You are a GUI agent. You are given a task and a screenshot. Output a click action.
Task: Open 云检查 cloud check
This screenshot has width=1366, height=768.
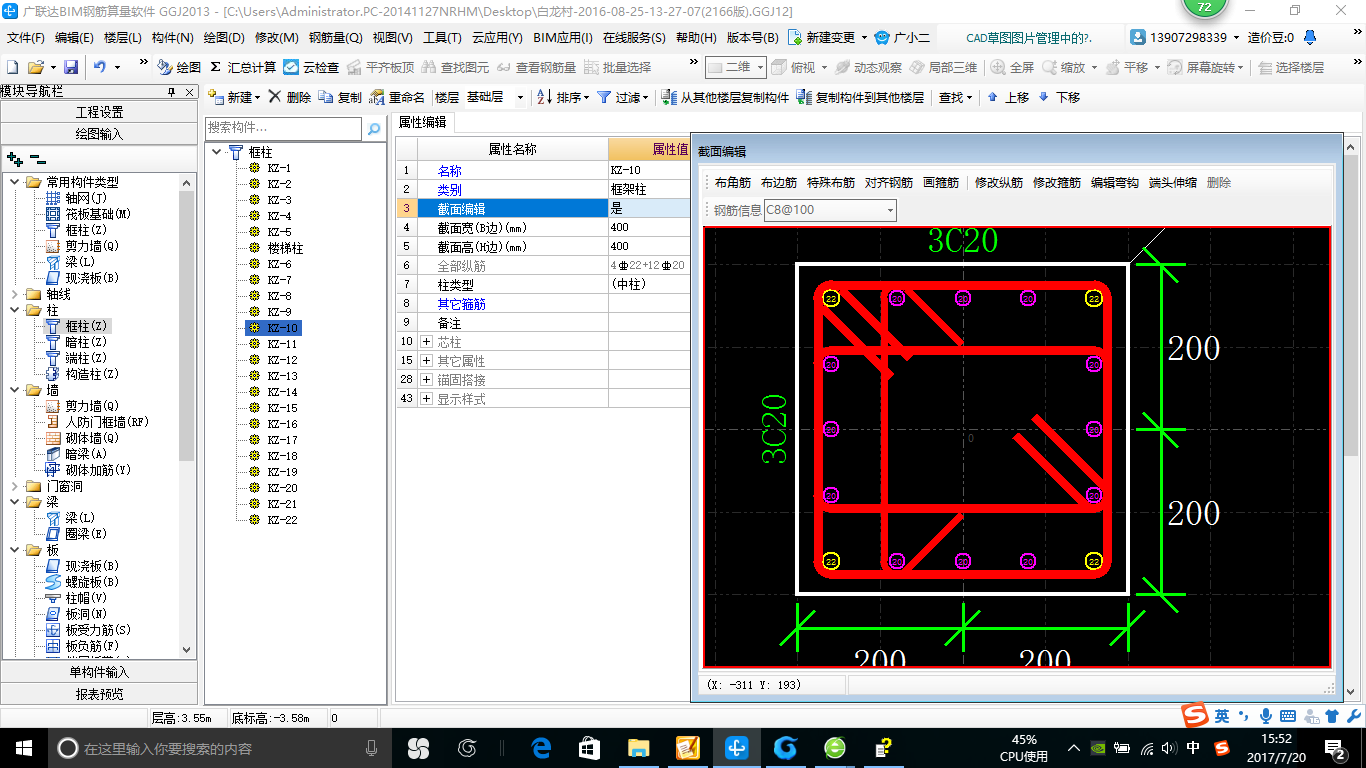coord(311,67)
